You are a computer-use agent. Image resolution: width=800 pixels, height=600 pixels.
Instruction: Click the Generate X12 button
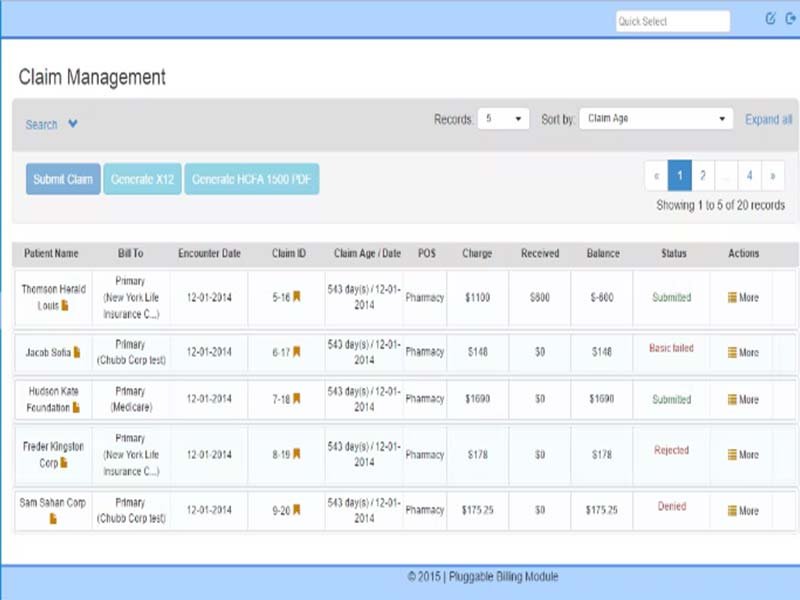(142, 180)
